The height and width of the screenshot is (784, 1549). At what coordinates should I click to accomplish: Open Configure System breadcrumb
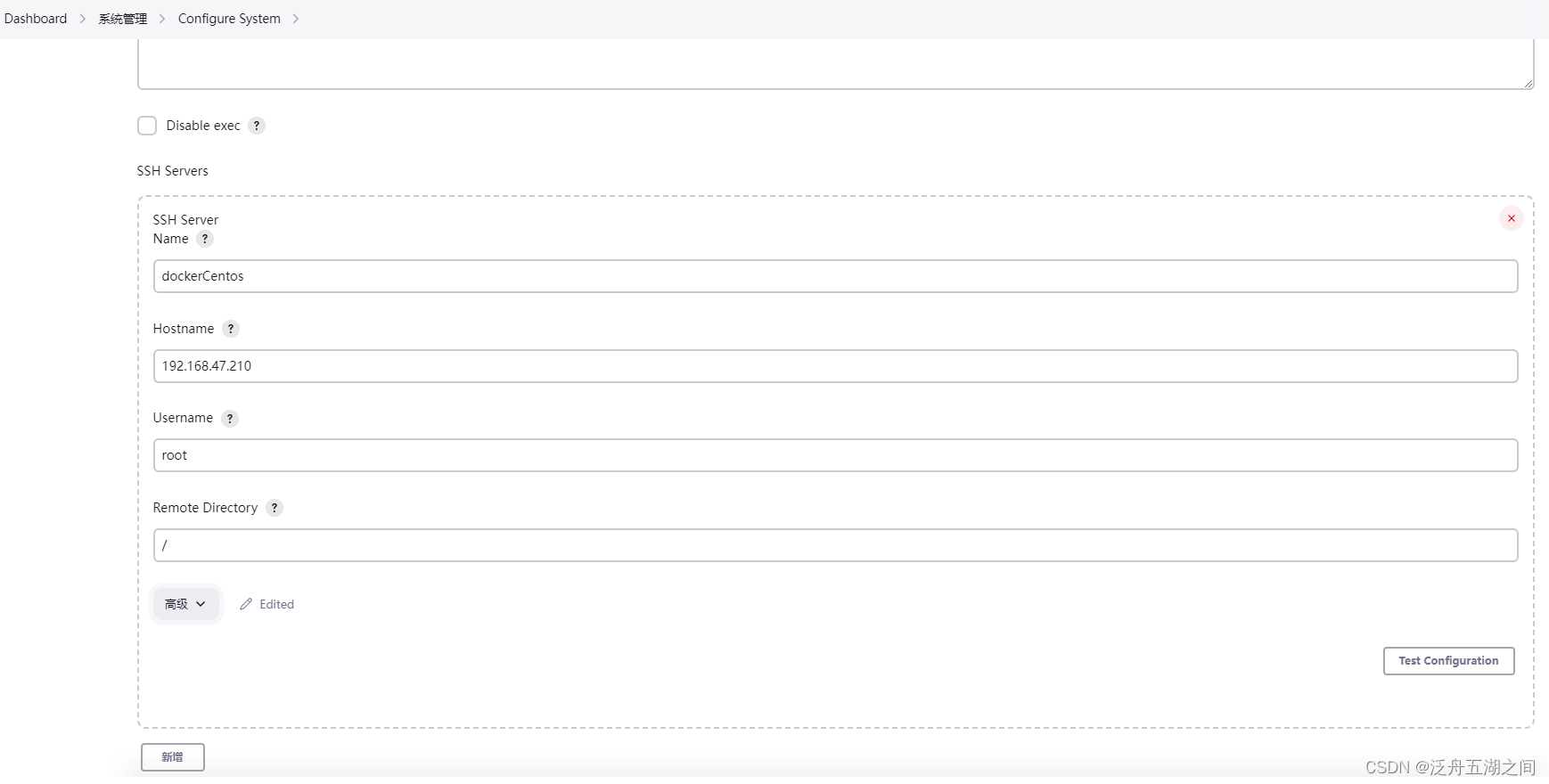(229, 19)
